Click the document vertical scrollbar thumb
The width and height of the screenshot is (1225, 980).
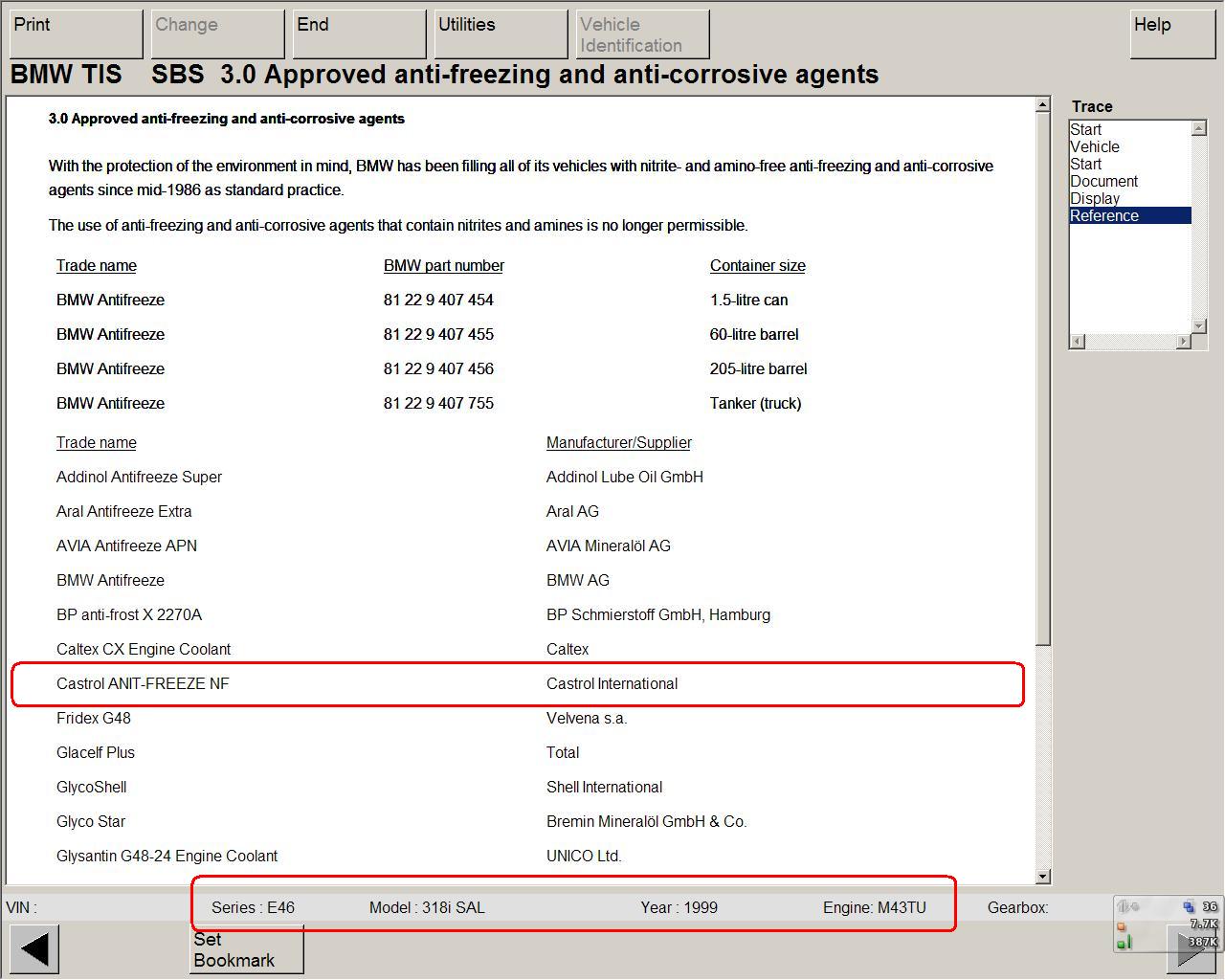click(x=1043, y=378)
